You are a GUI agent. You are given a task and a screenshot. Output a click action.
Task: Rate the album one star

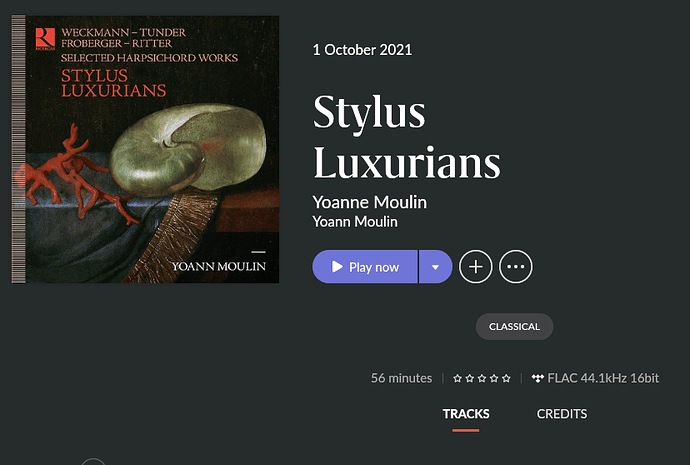[x=458, y=378]
